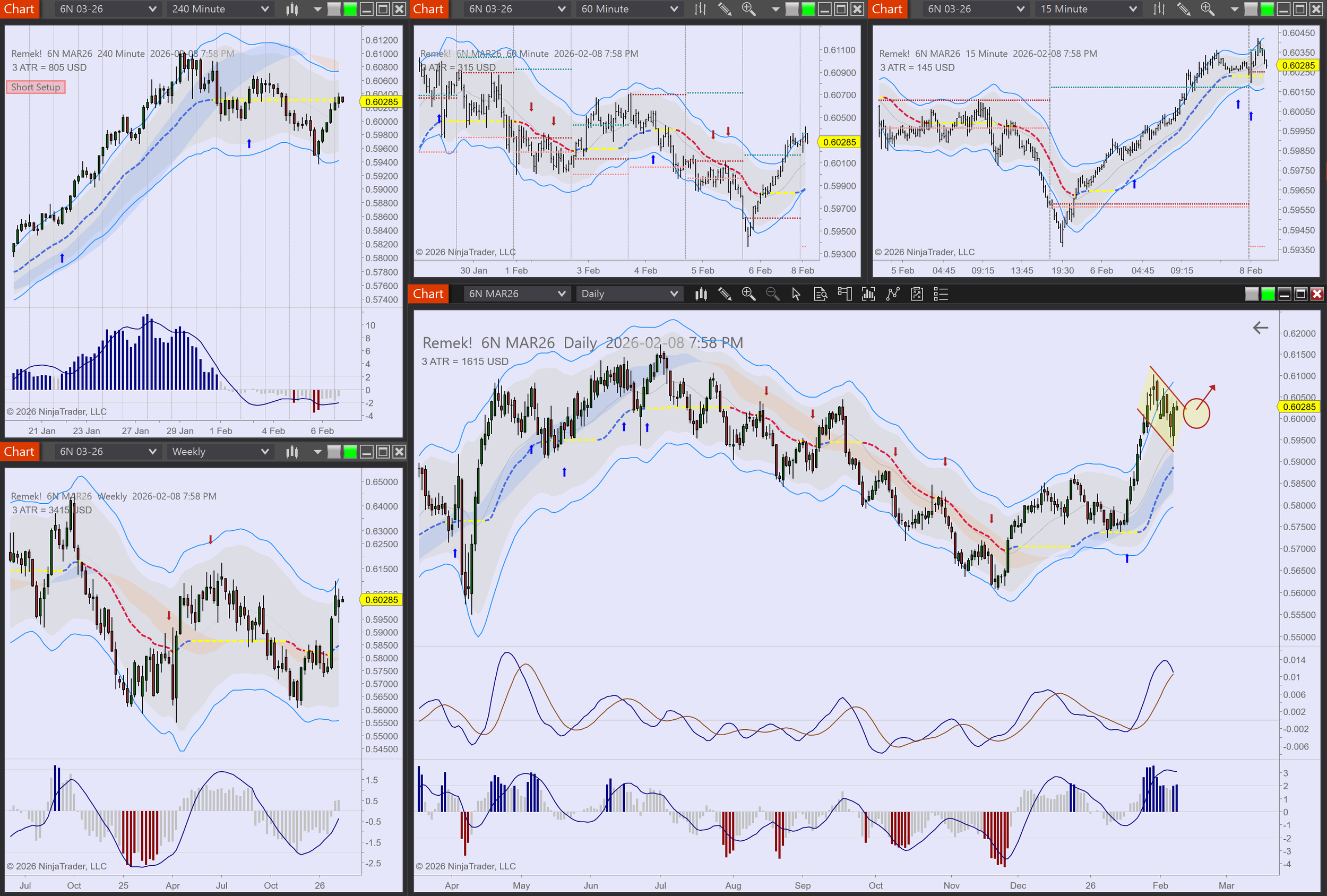Open Data Box icon on Daily toolbar
This screenshot has height=896, width=1327.
(x=820, y=294)
